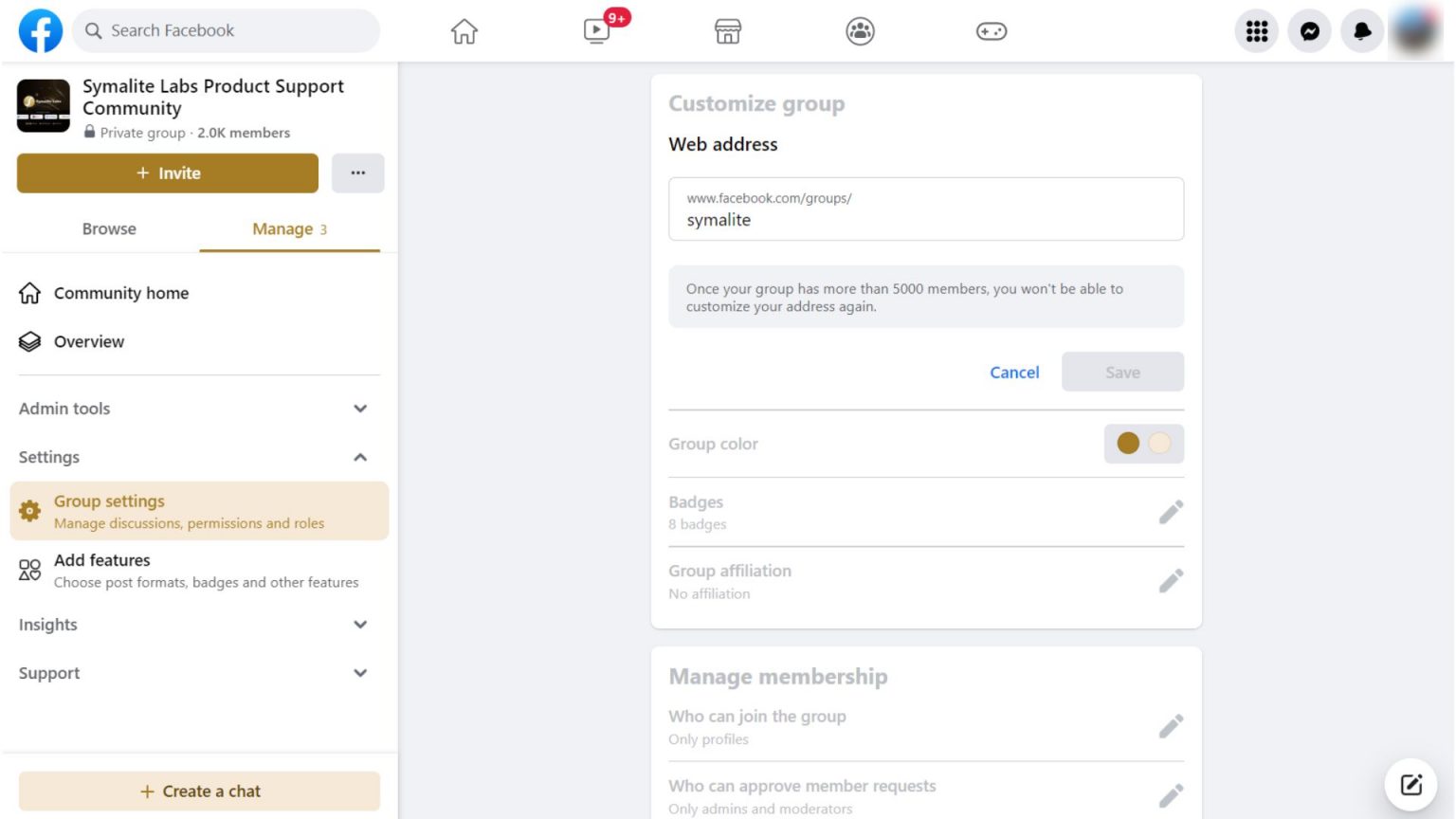1456x819 pixels.
Task: Open the notifications bell
Action: 1362,31
